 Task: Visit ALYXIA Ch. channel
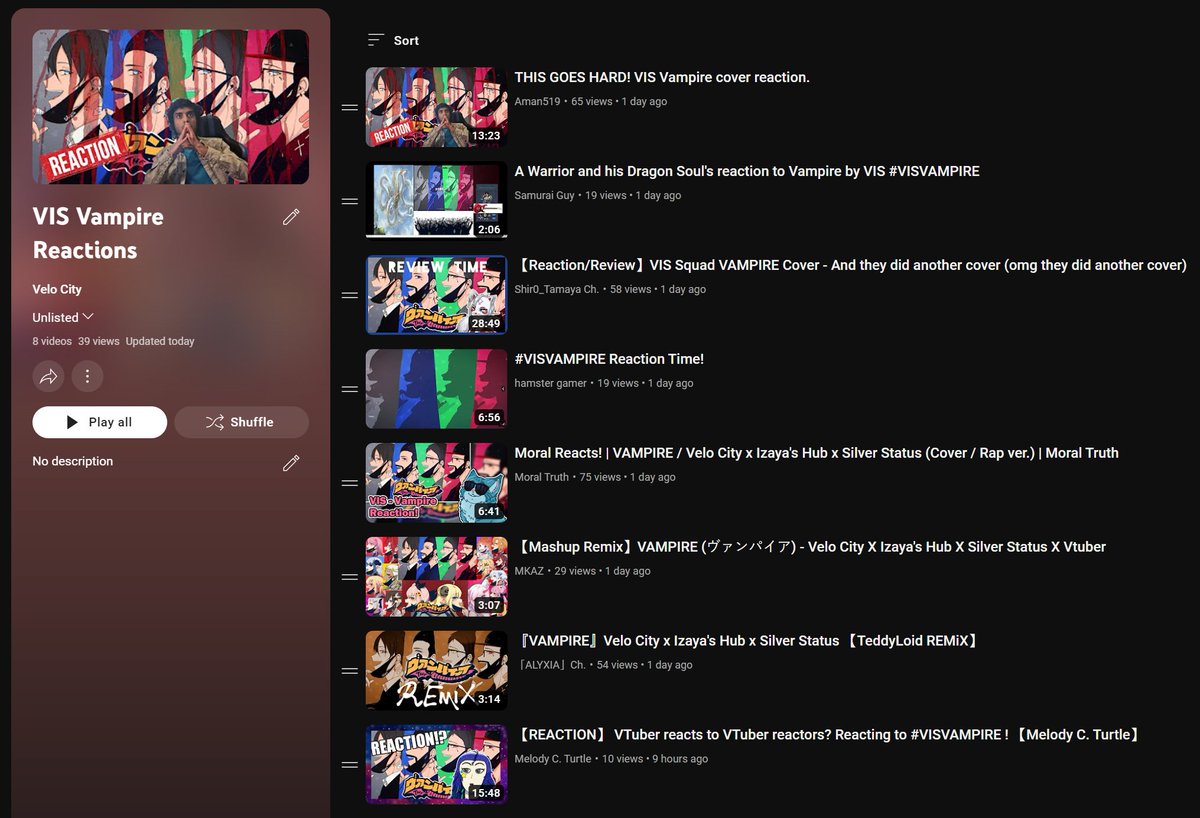[550, 665]
